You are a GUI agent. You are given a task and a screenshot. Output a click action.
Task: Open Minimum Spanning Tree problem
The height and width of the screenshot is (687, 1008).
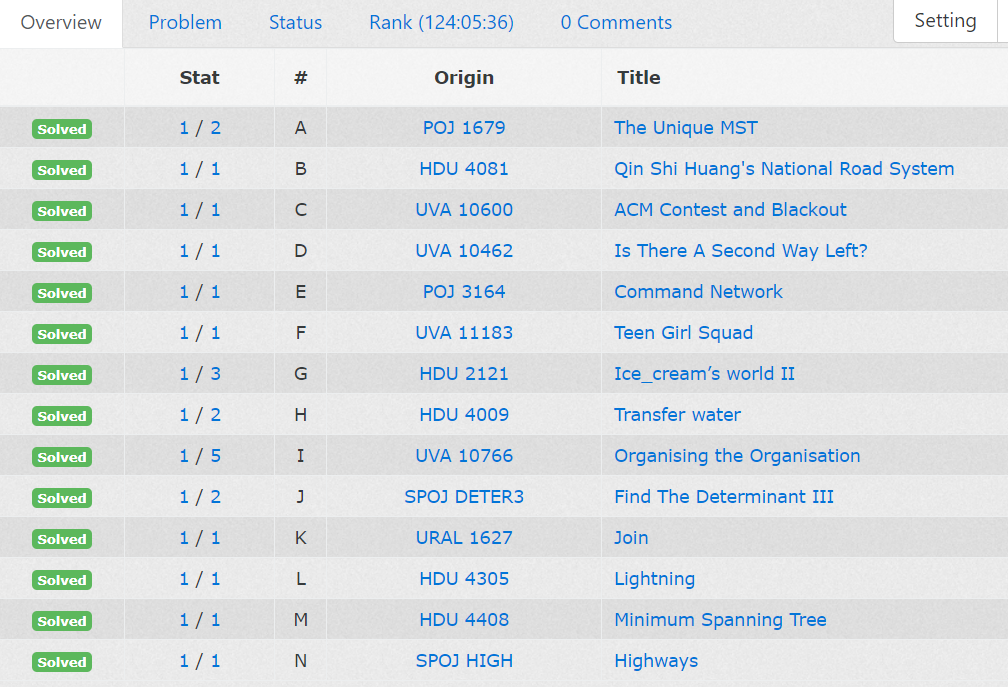[720, 620]
